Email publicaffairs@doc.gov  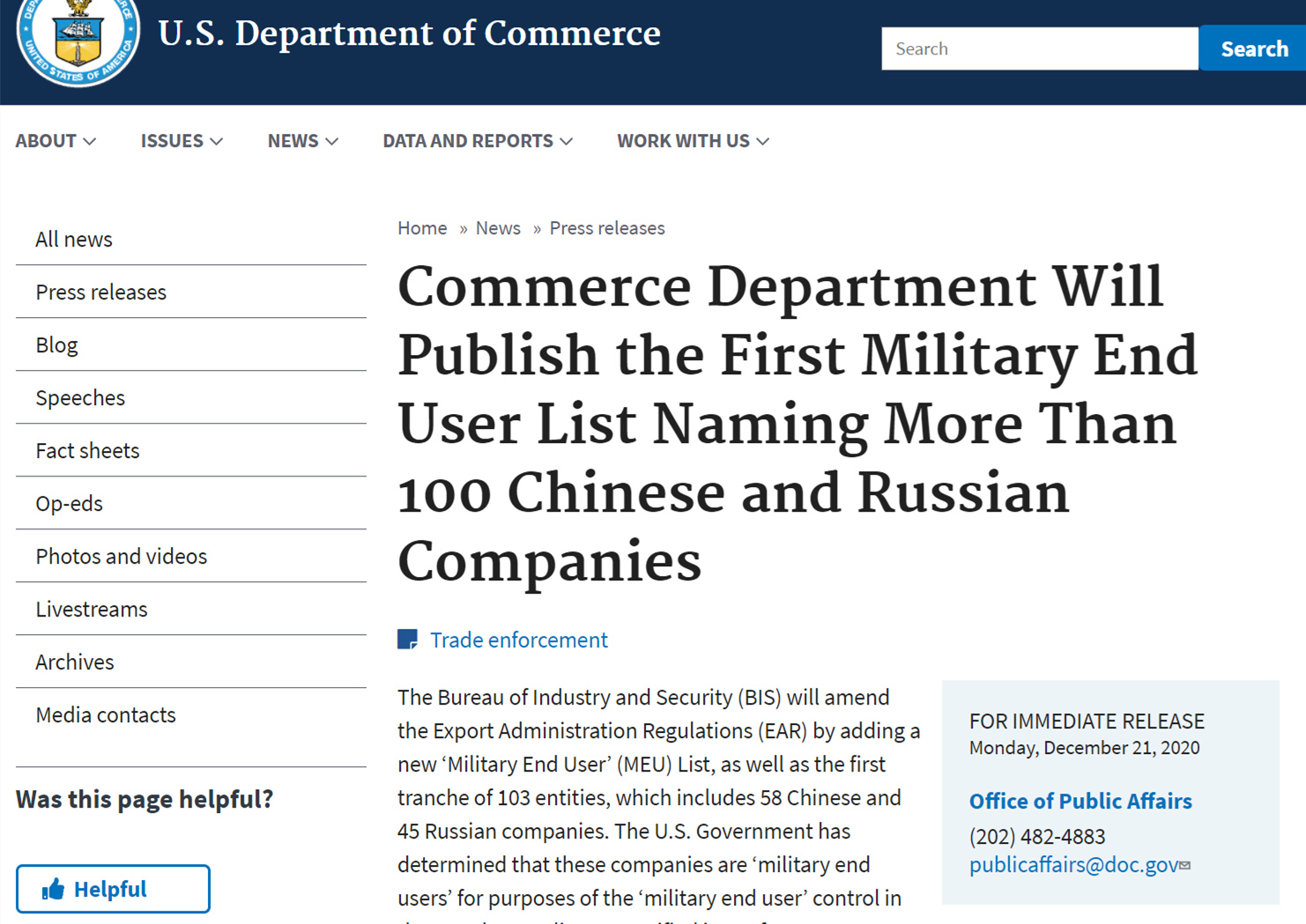(1073, 865)
